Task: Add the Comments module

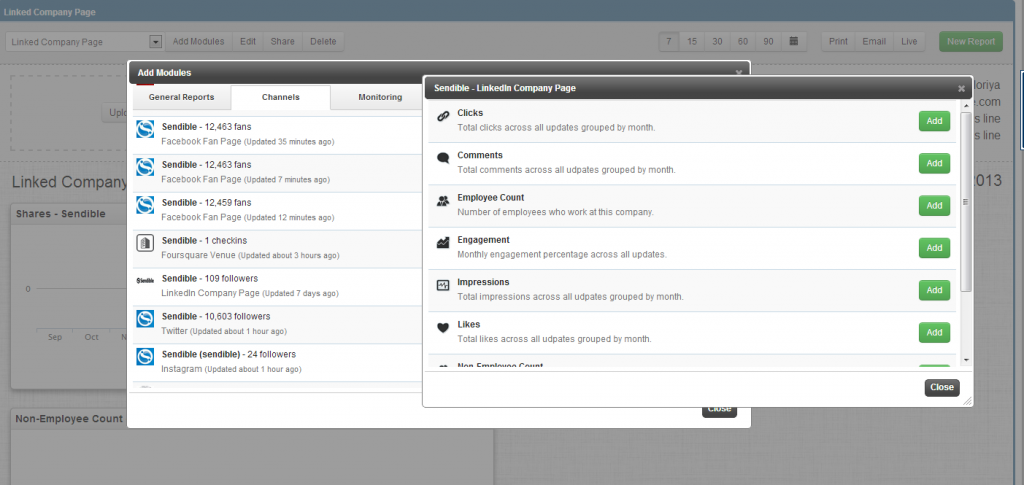Action: coord(935,163)
